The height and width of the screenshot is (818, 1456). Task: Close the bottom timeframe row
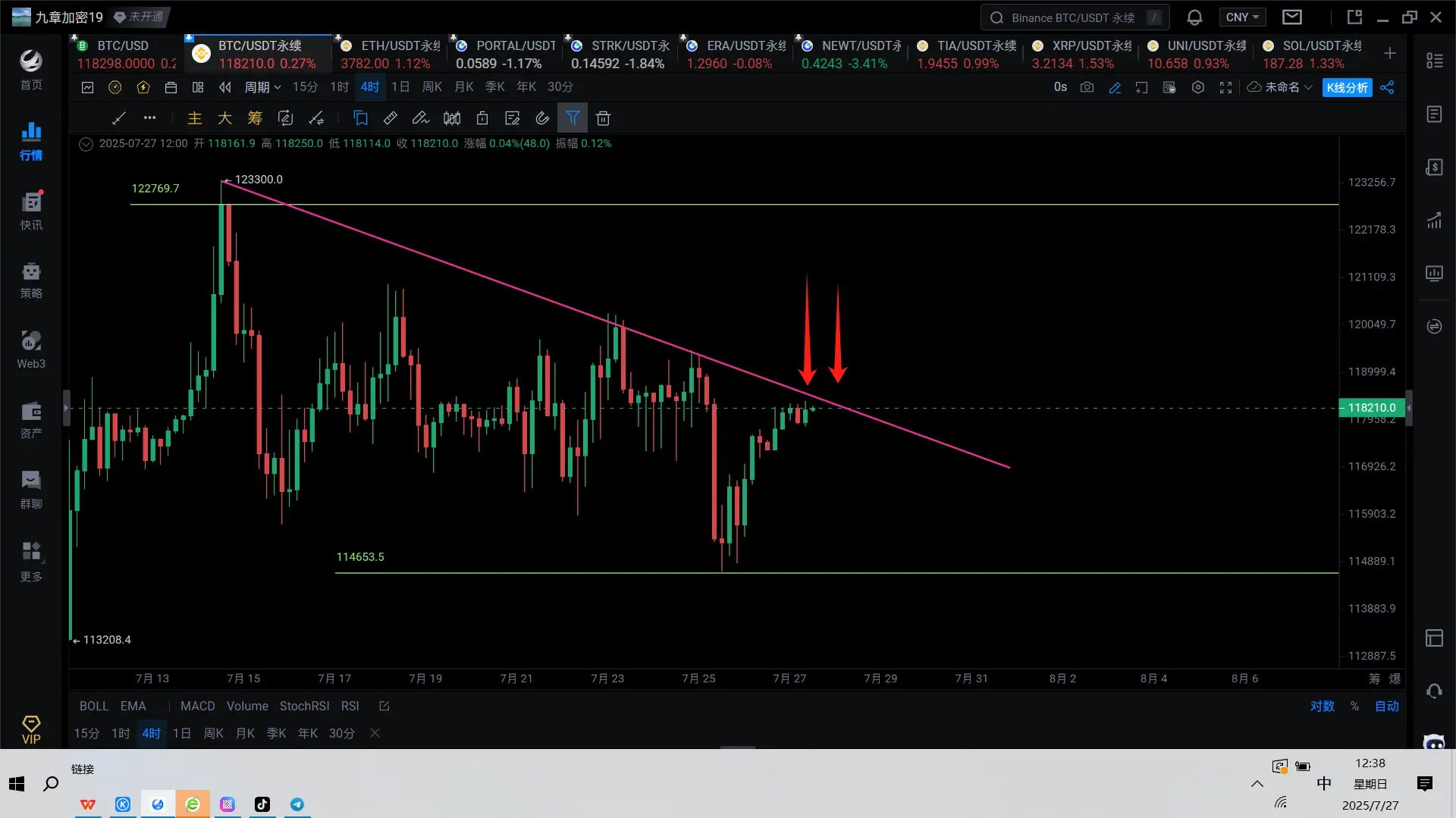[375, 733]
